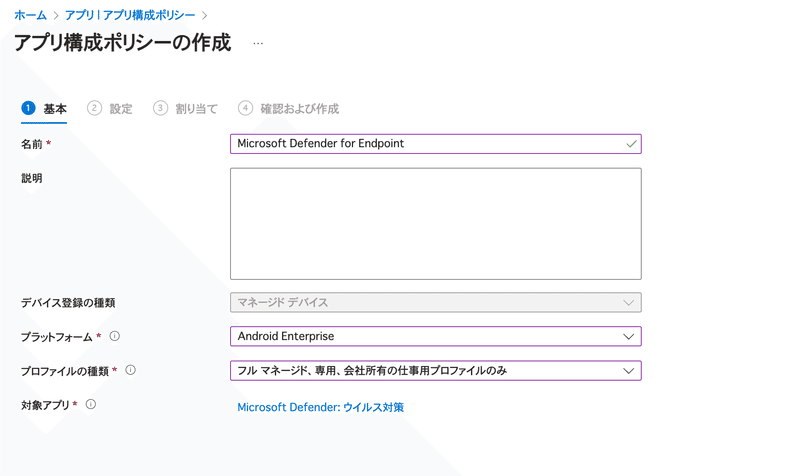This screenshot has width=800, height=476.
Task: Click the step 4 circle icon for 確認および作成
Action: tap(245, 108)
